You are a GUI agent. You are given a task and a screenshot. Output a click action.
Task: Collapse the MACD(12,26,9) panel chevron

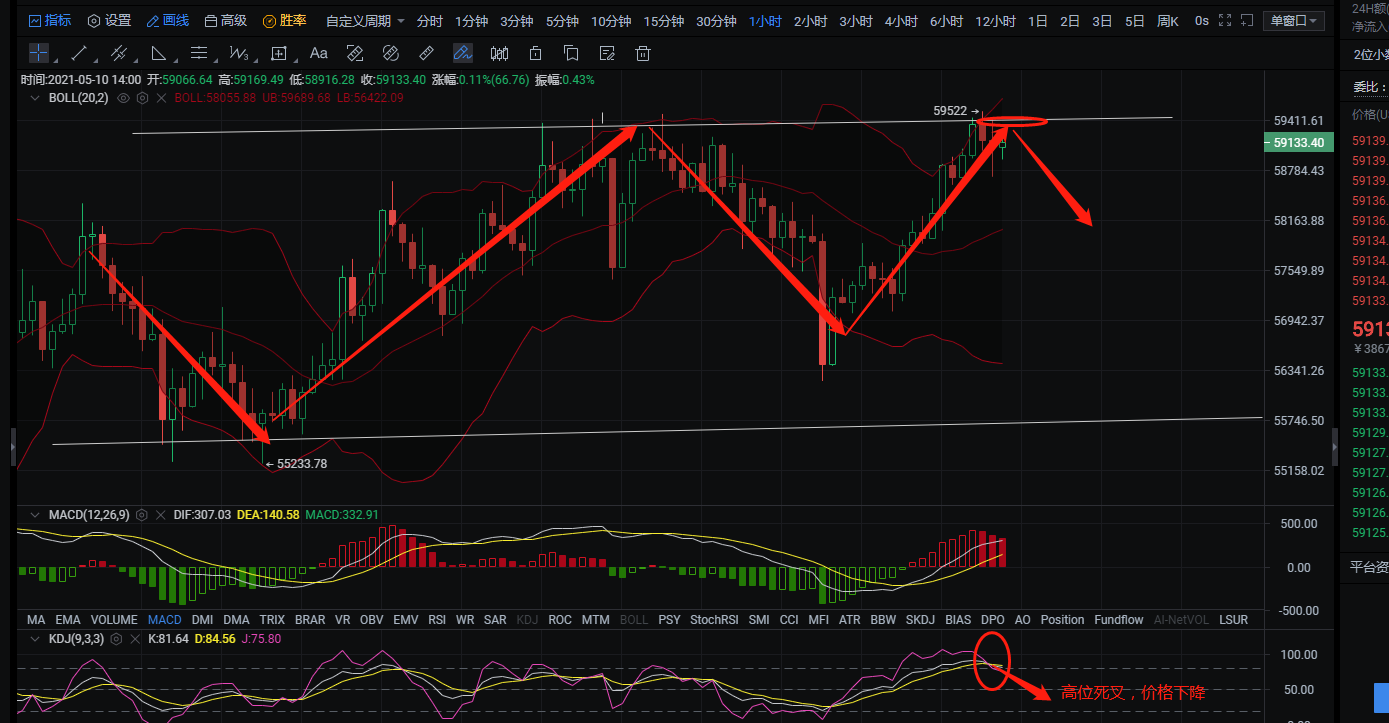37,515
